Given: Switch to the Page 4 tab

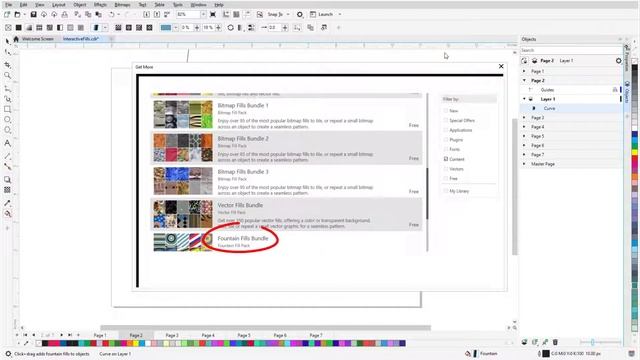Looking at the screenshot, I should [x=208, y=335].
